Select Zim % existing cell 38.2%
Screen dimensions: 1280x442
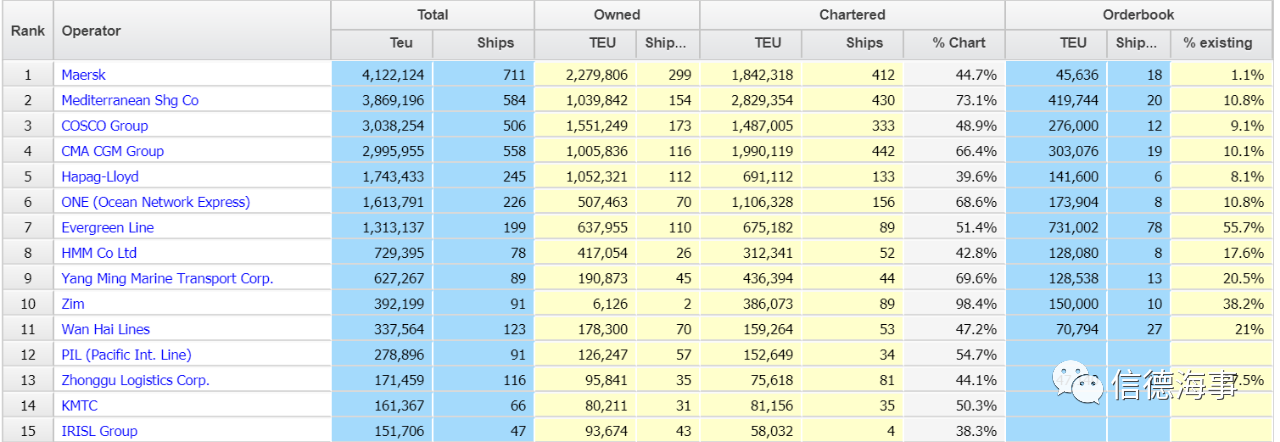click(x=1222, y=304)
